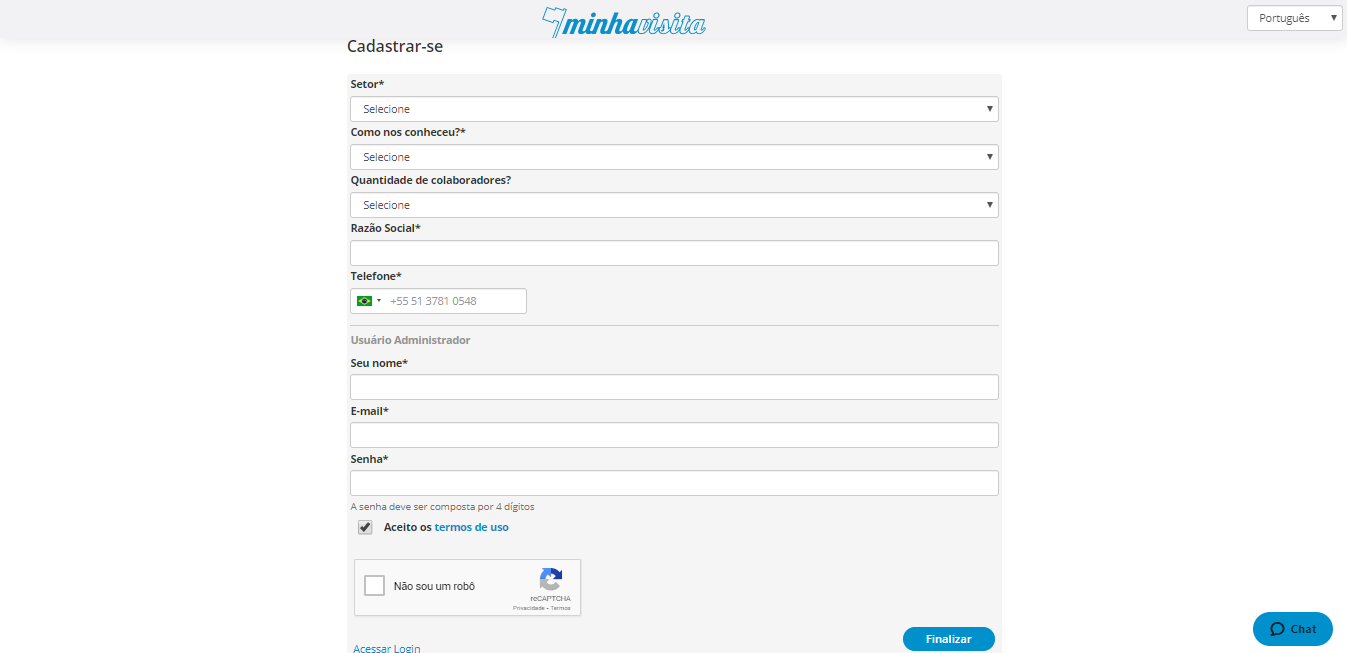The image size is (1347, 653).
Task: Click the Brazil flag country selector
Action: point(368,301)
